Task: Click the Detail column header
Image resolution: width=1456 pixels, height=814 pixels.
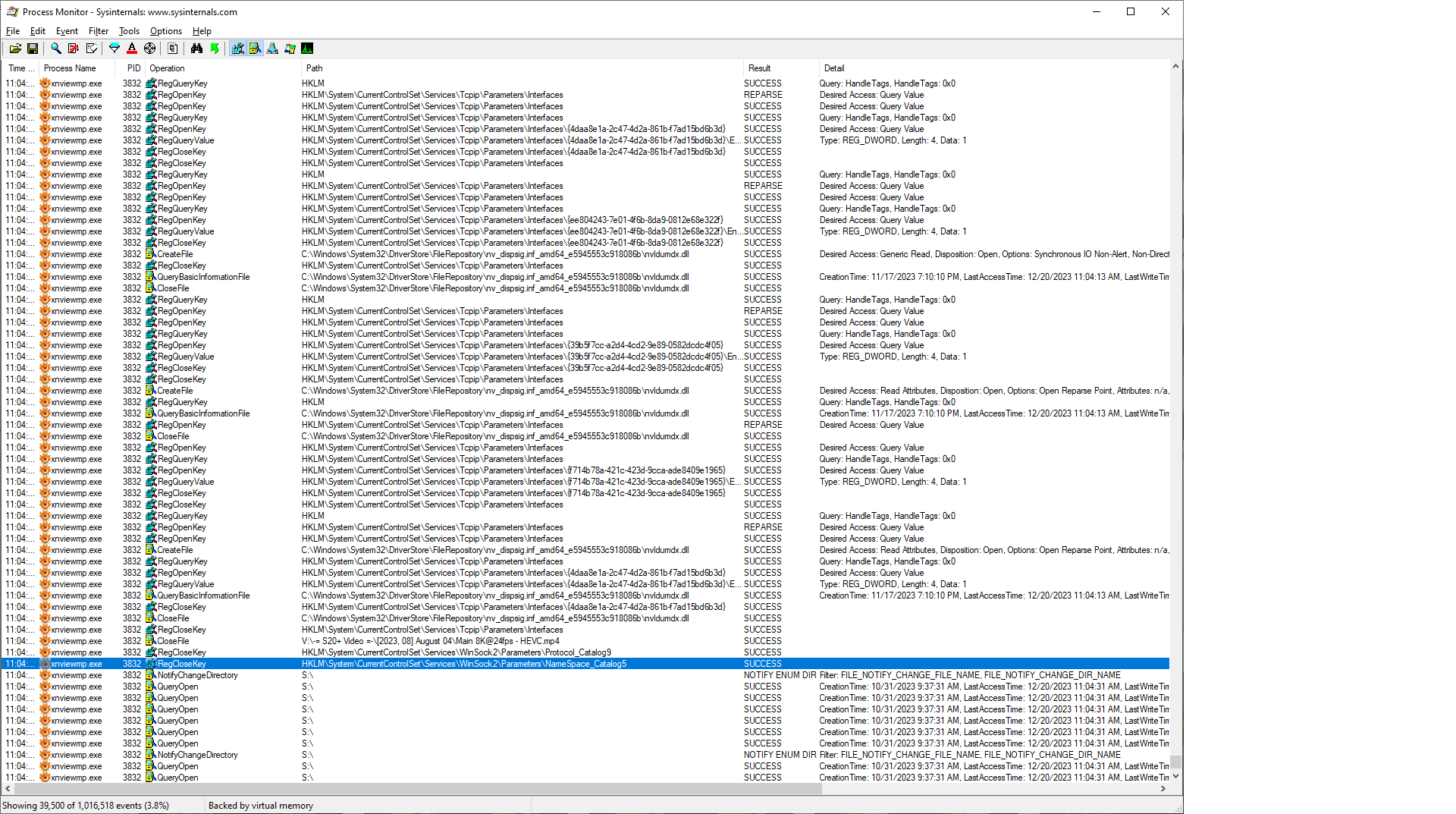Action: click(994, 68)
